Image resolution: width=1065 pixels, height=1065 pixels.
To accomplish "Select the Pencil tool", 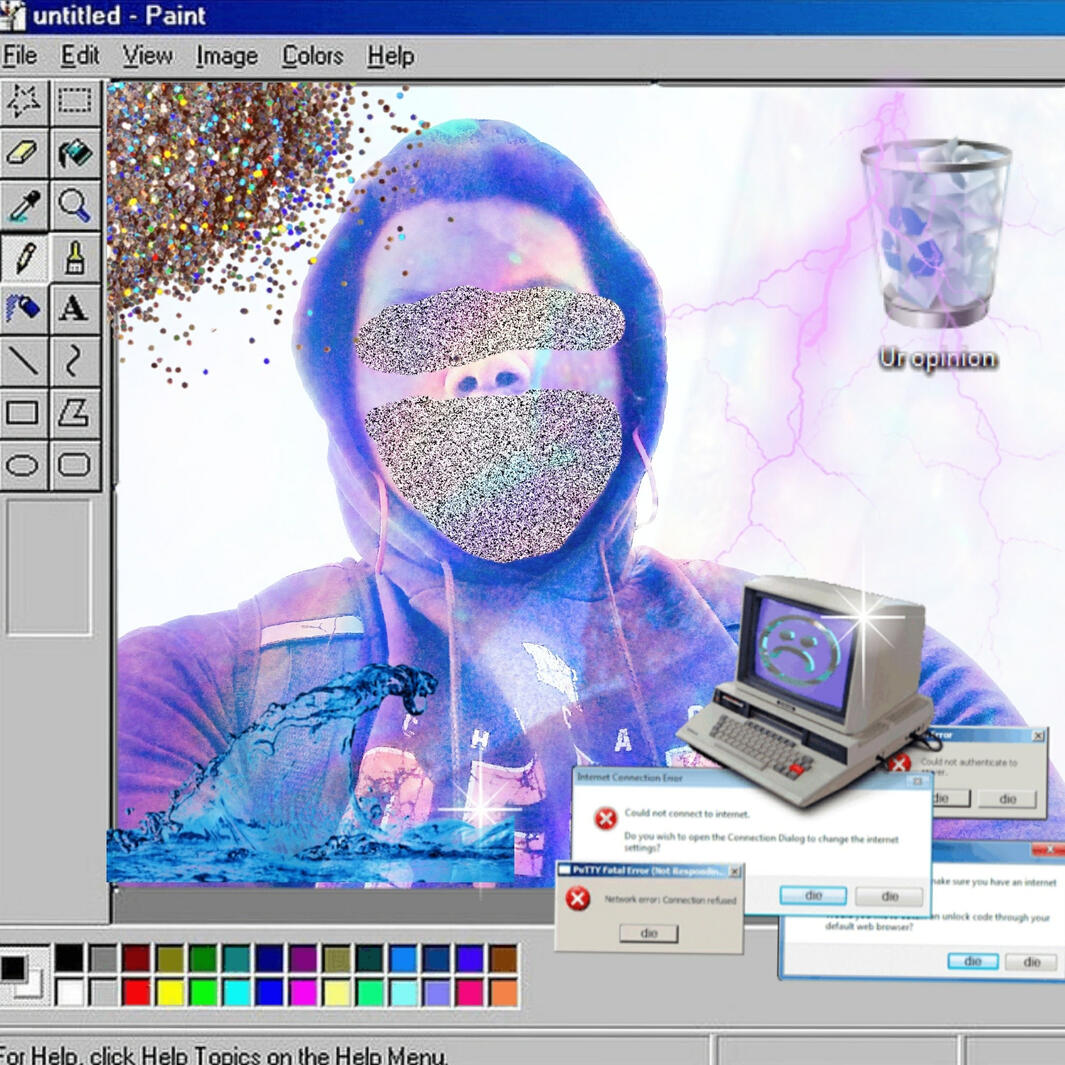I will point(23,257).
